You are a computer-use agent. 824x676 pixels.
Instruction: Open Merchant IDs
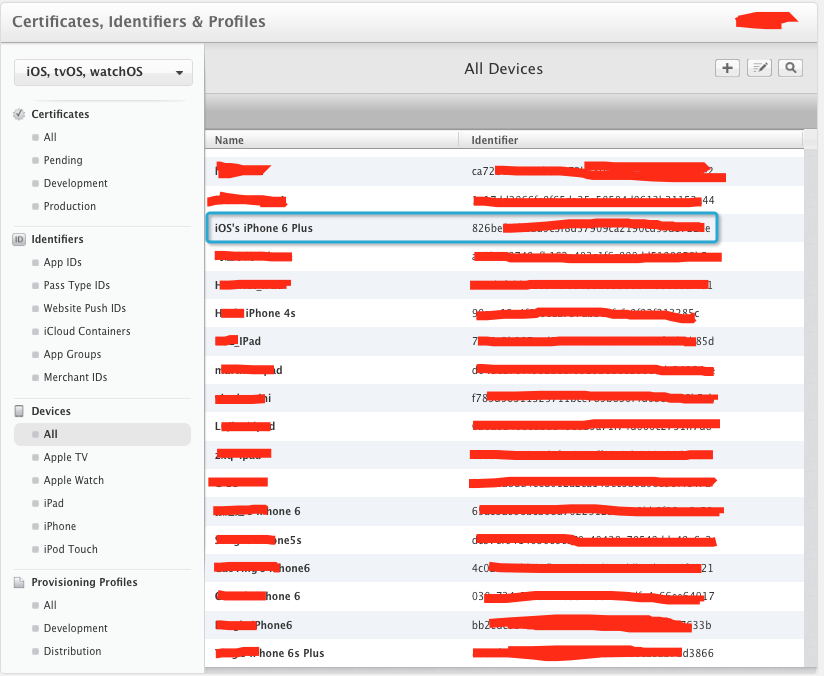[75, 377]
